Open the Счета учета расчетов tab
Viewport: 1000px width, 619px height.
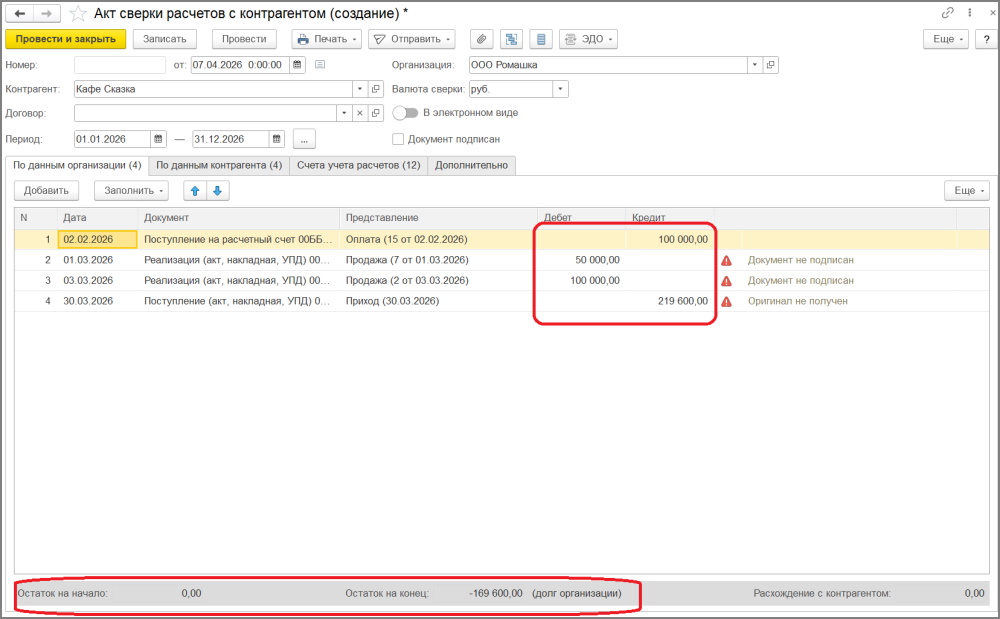(358, 165)
